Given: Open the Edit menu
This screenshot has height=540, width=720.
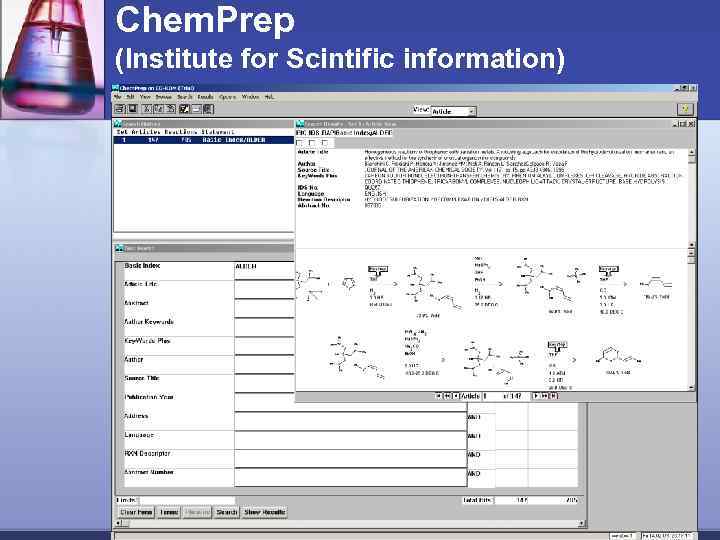Looking at the screenshot, I should (x=130, y=97).
